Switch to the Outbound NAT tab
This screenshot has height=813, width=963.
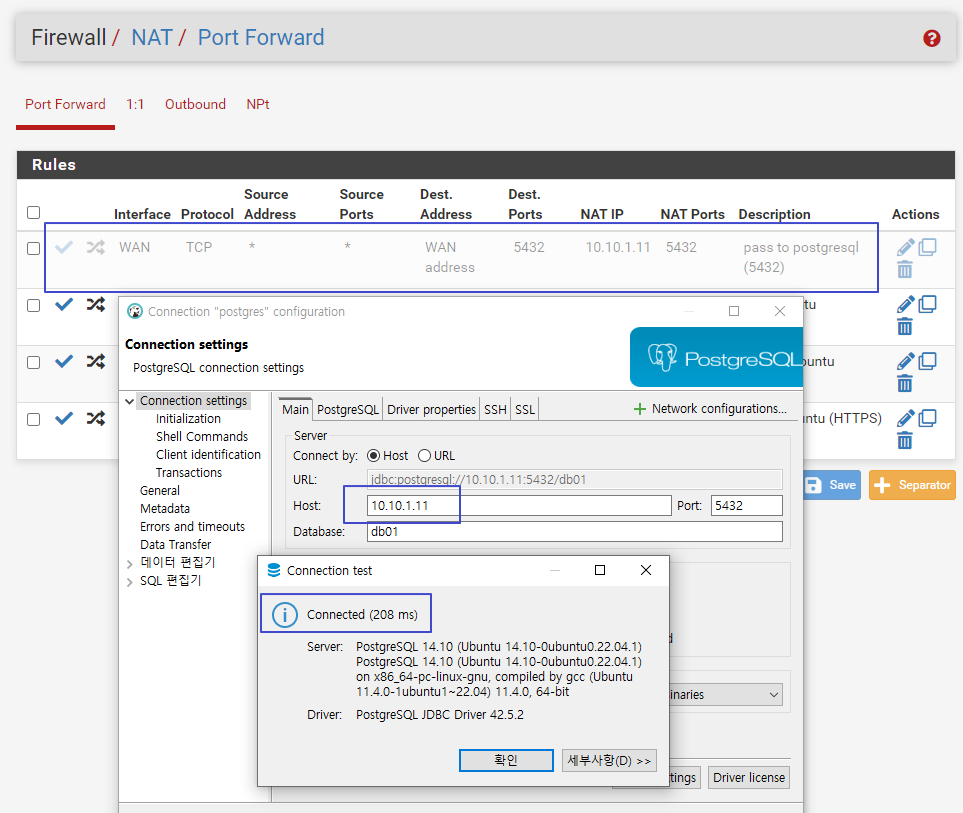pyautogui.click(x=195, y=104)
